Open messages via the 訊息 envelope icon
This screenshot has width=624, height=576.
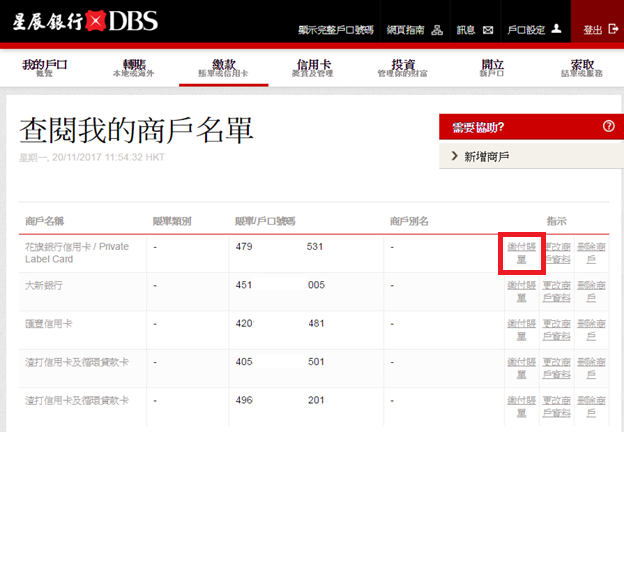coord(488,30)
